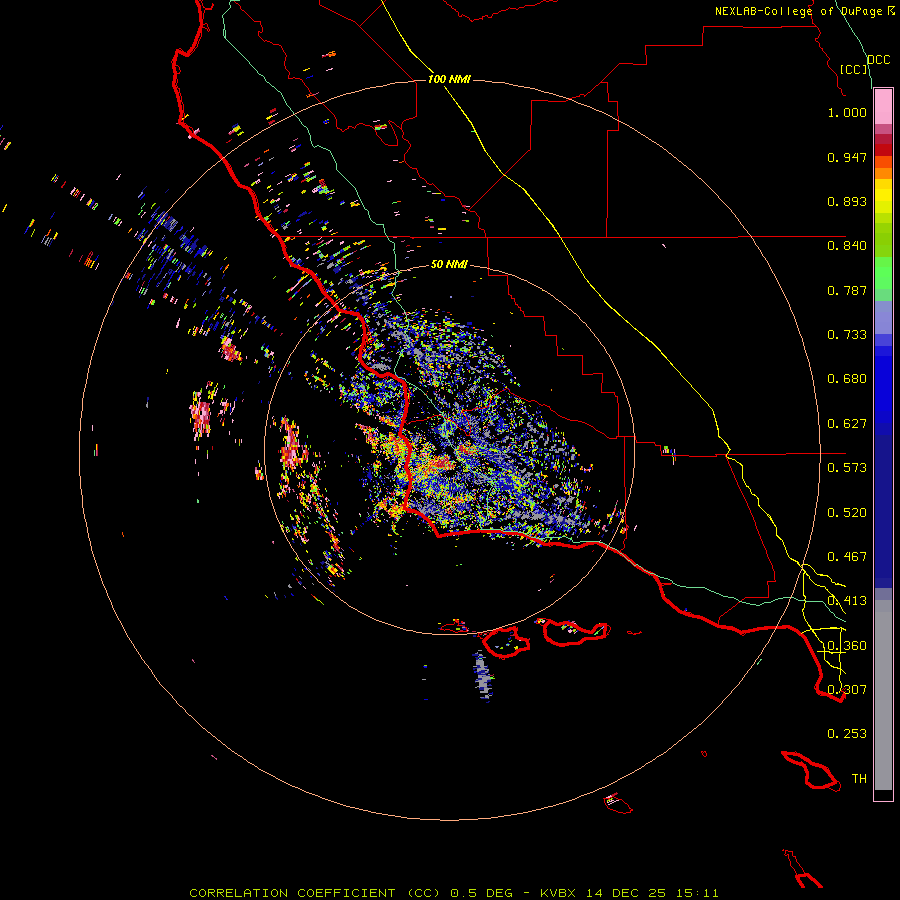Click the [CC] units label above the color bar
This screenshot has width=900, height=900.
(x=854, y=69)
